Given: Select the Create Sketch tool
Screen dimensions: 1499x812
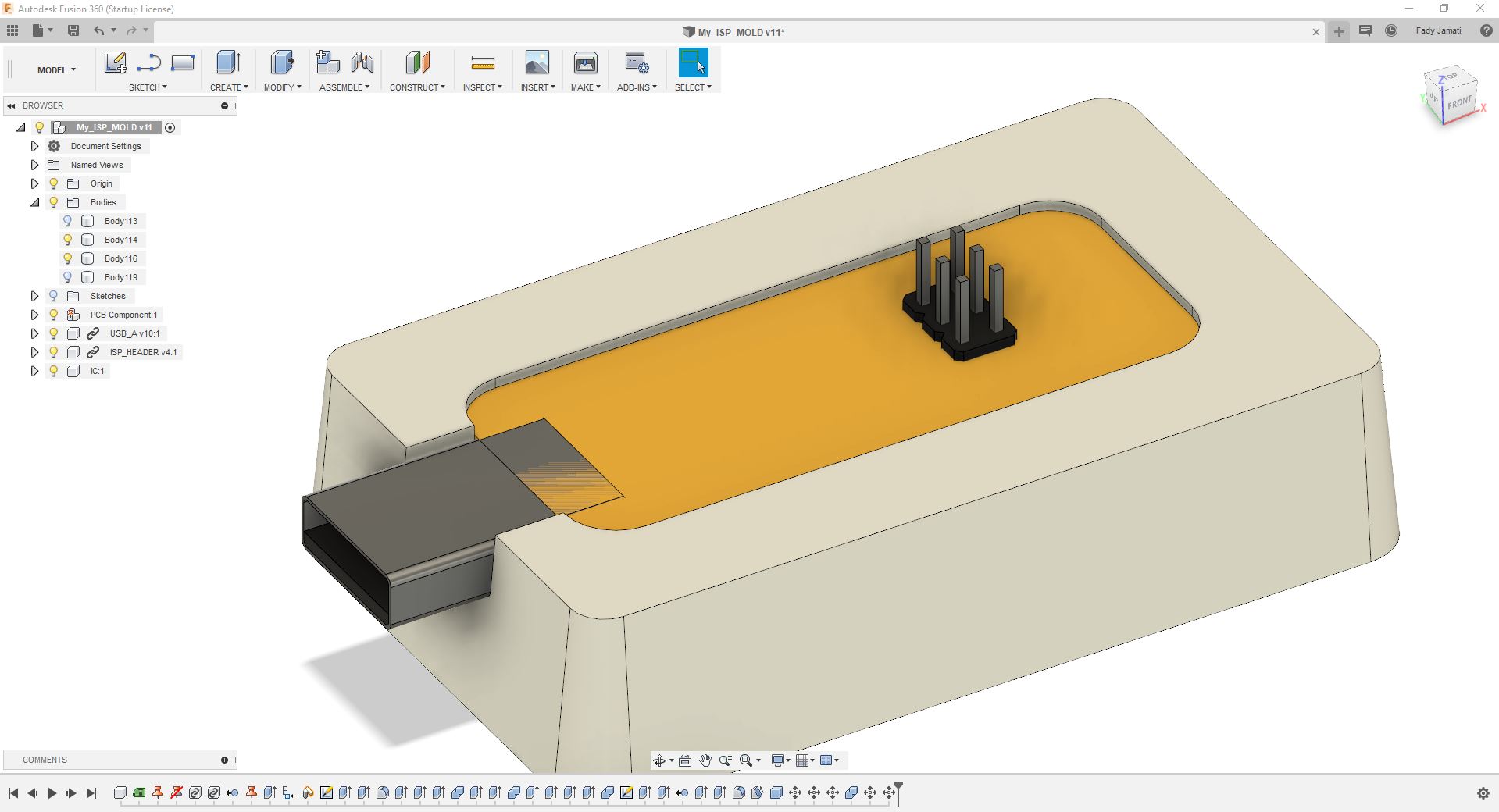Looking at the screenshot, I should pyautogui.click(x=116, y=62).
